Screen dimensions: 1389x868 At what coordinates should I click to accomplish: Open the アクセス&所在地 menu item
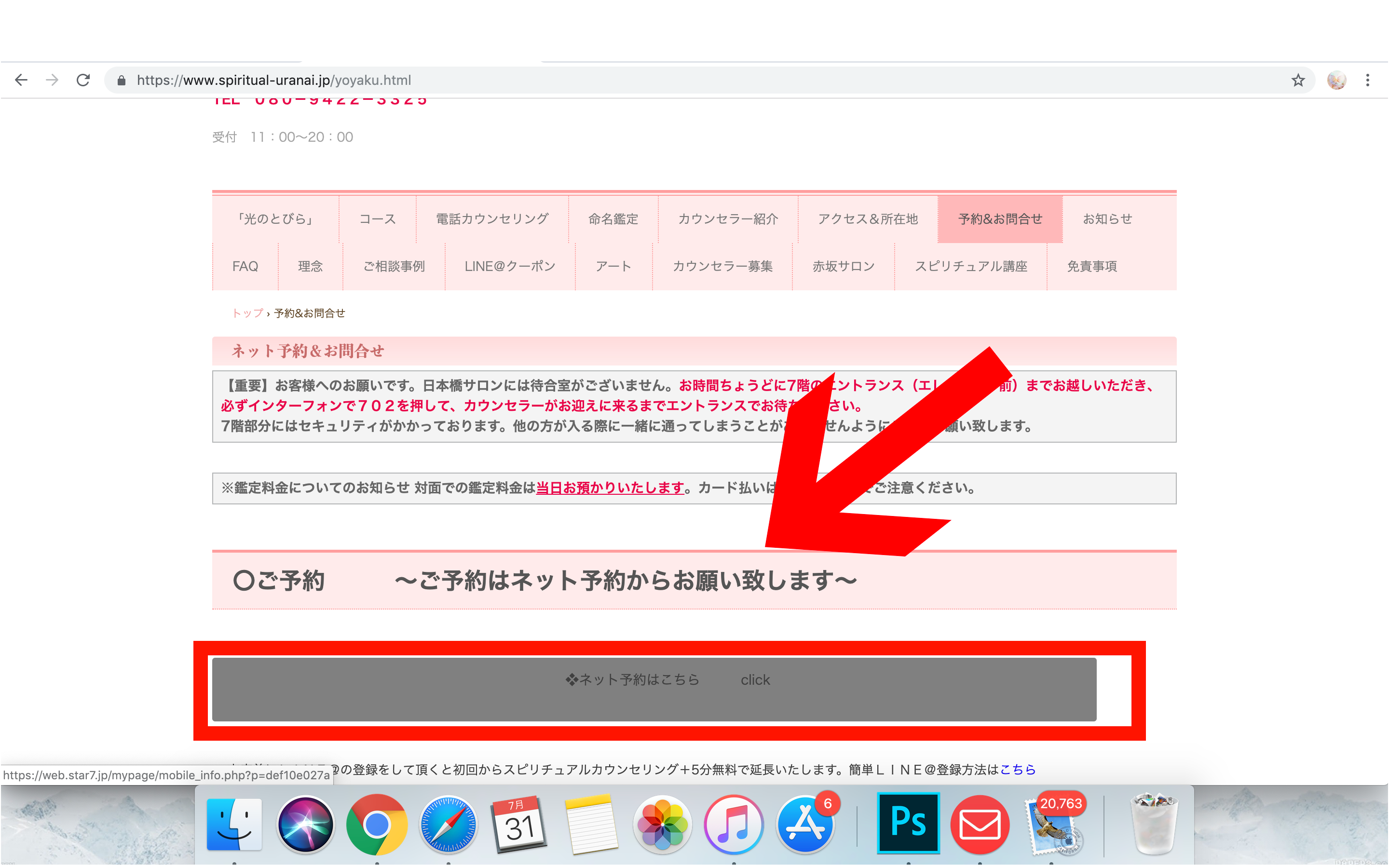tap(868, 219)
